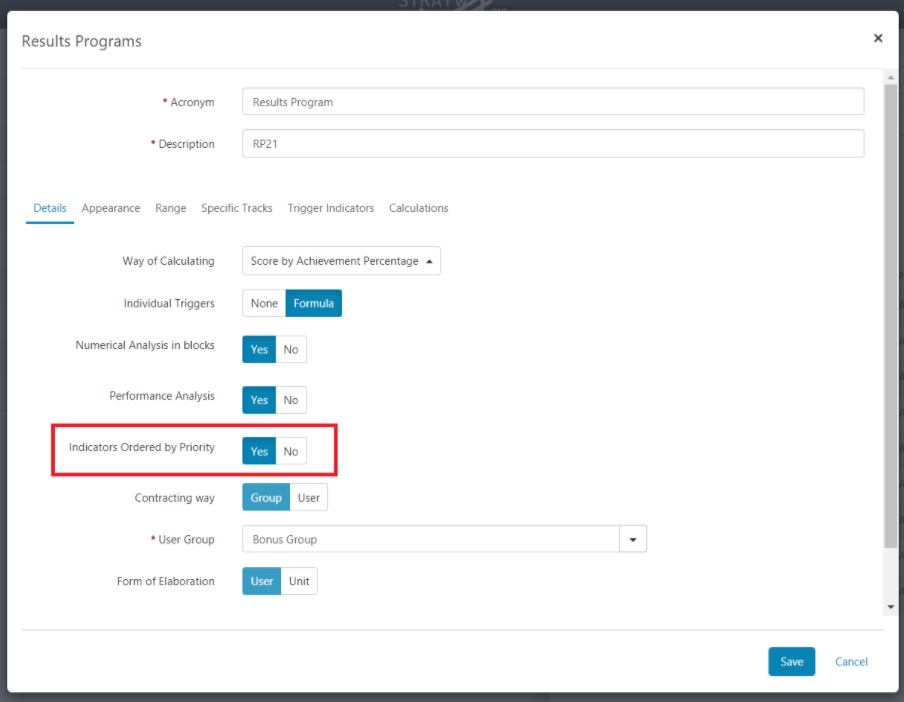Select No for Indicators Ordered by Priority
The width and height of the screenshot is (904, 702).
pos(291,451)
